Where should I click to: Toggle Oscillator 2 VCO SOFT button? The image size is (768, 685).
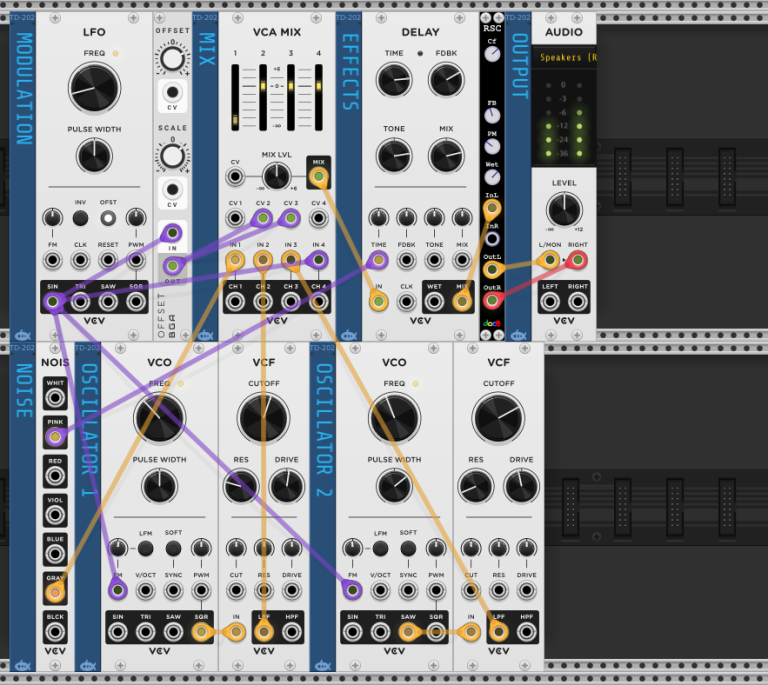click(x=408, y=548)
